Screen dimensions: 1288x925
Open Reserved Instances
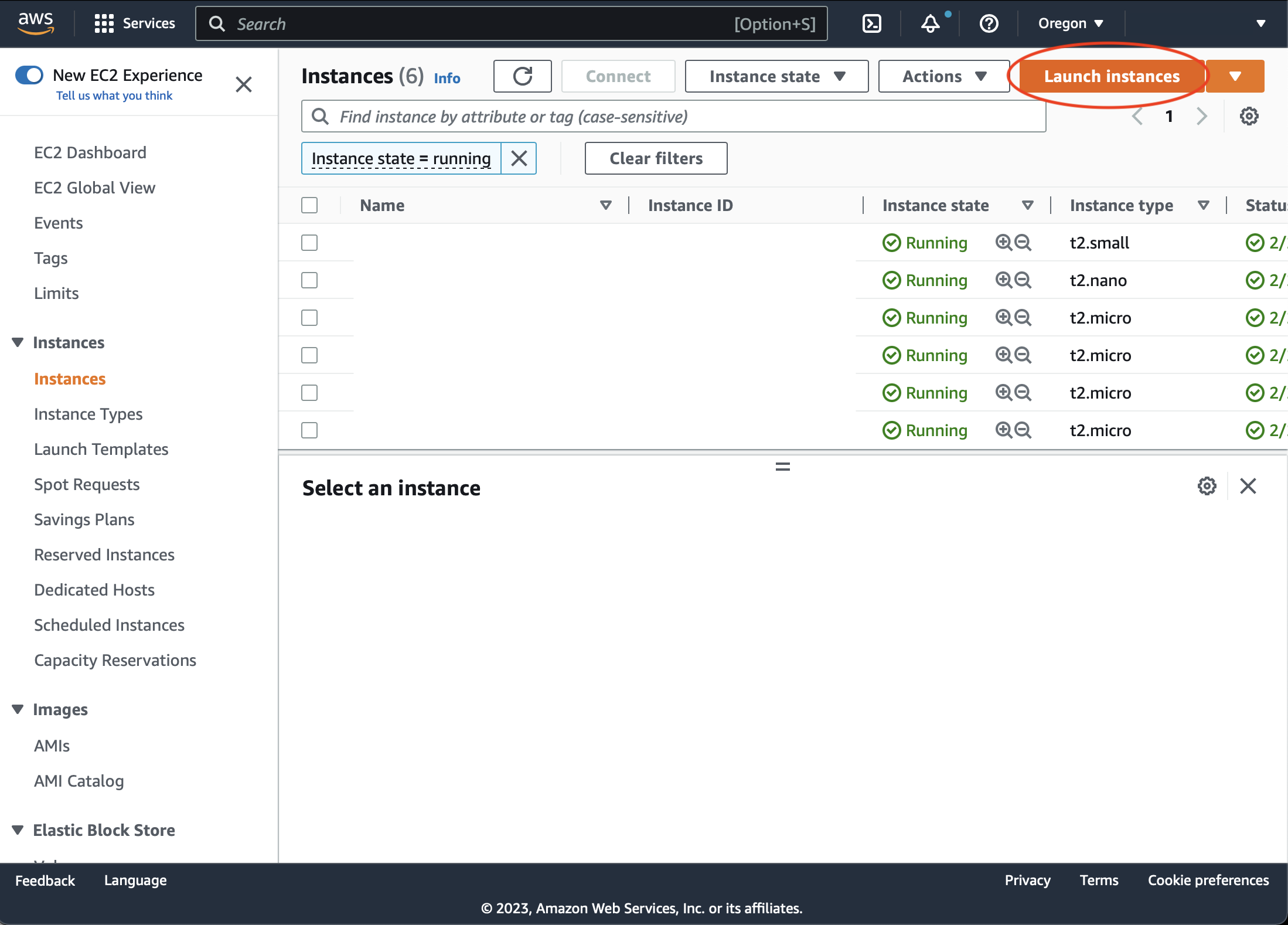pyautogui.click(x=104, y=555)
